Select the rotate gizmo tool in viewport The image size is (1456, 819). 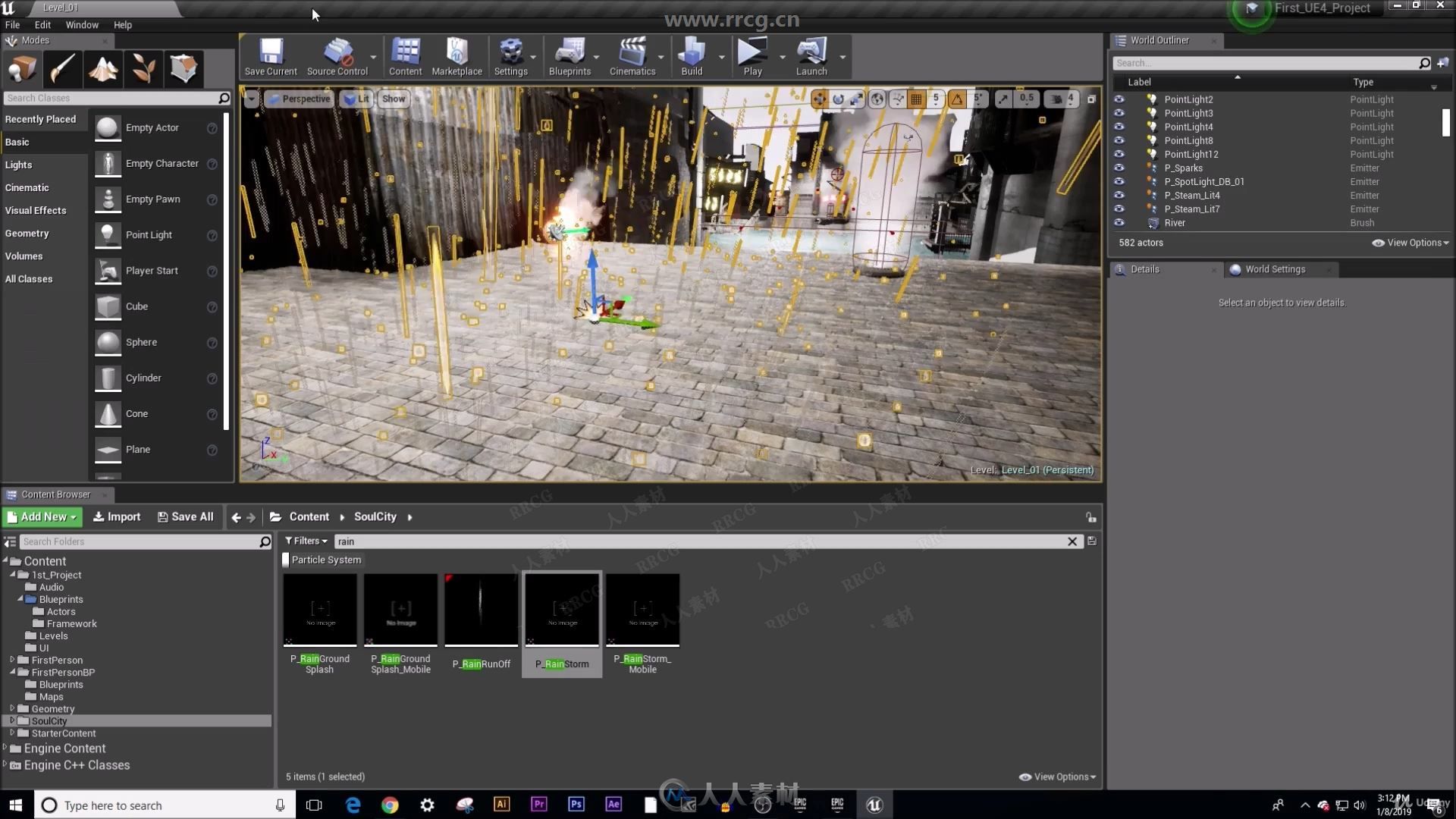click(x=838, y=99)
